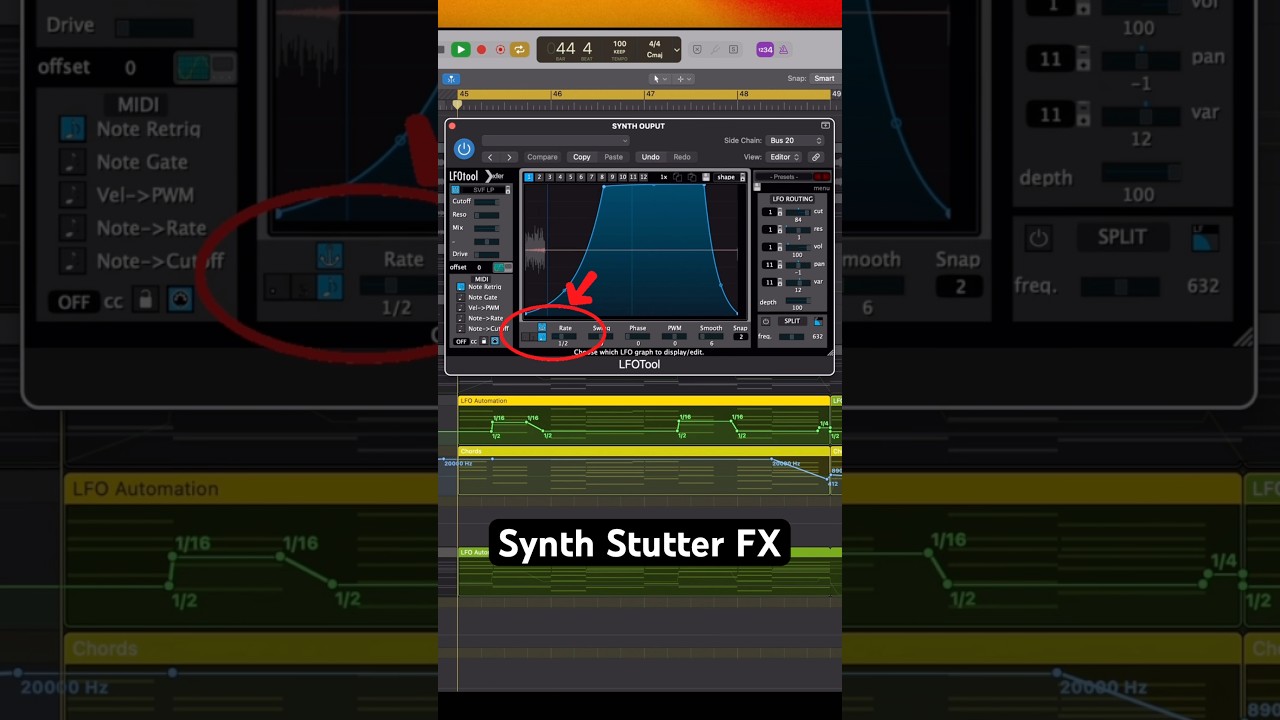This screenshot has height=720, width=1280.
Task: Toggle the SPLIT power button
Action: pos(766,322)
